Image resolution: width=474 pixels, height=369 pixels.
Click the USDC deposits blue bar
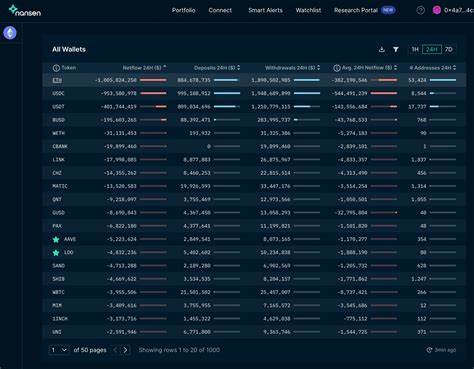pyautogui.click(x=227, y=93)
